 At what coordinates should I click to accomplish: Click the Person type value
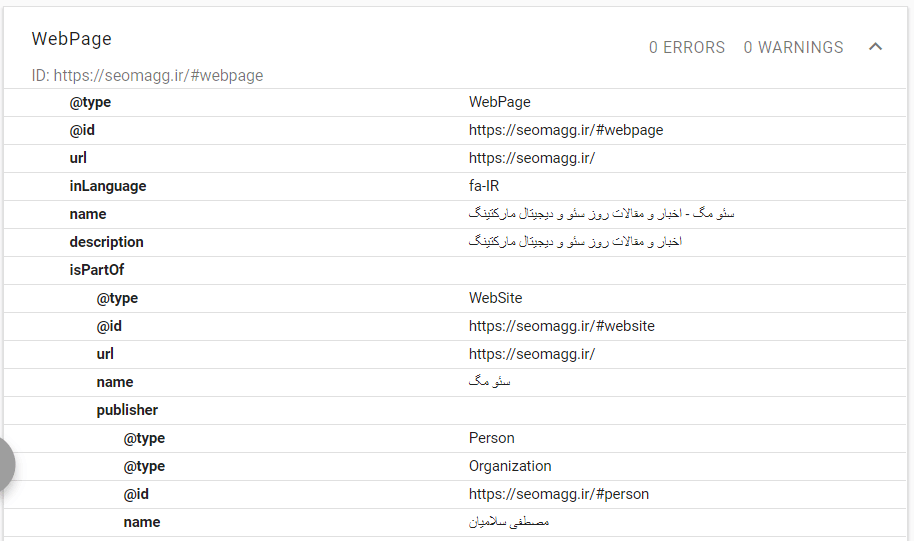coord(491,438)
